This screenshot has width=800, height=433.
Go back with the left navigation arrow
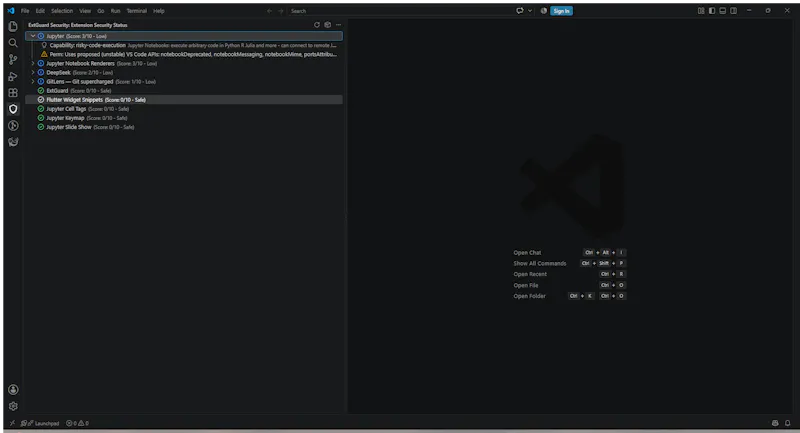tap(269, 11)
